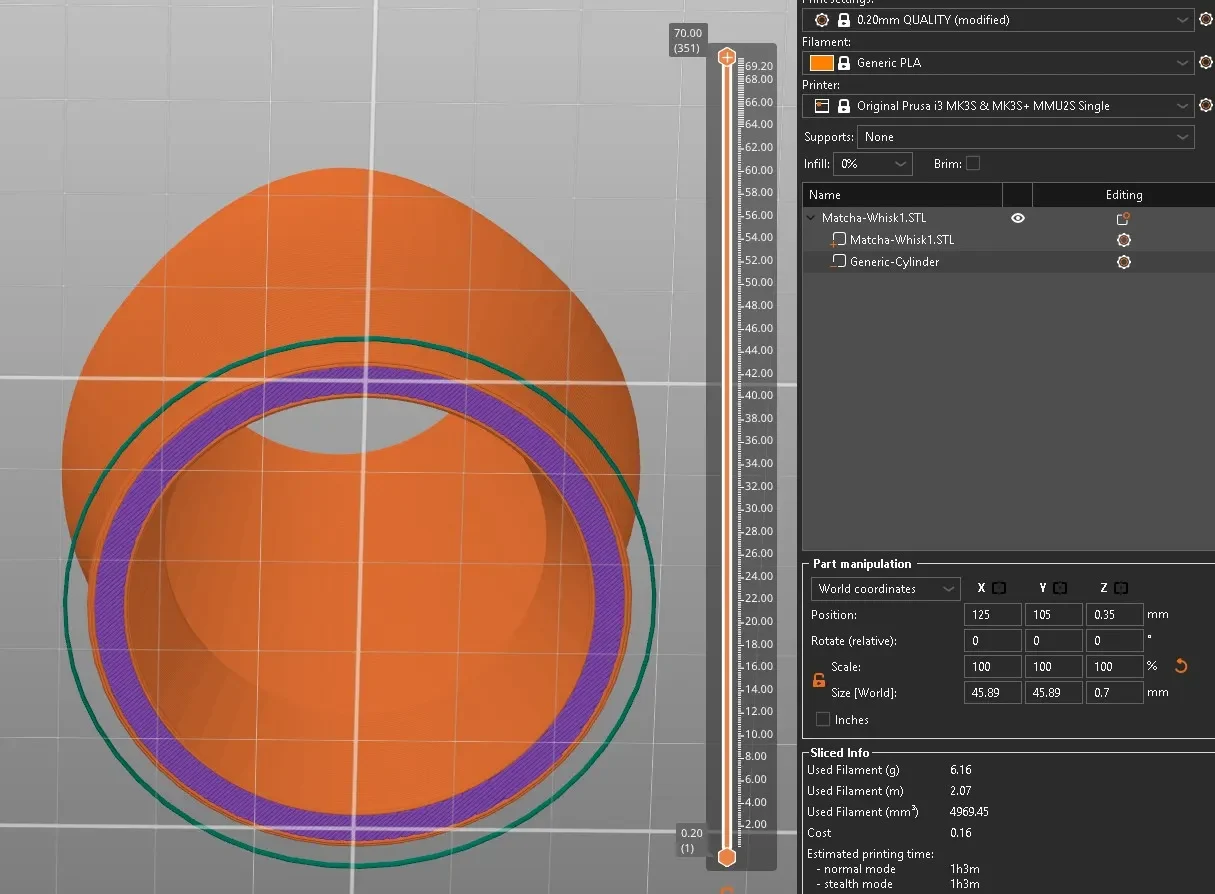Open settings cog on child Matcha-Whisk1.STL part
This screenshot has width=1215, height=894.
(x=1123, y=240)
